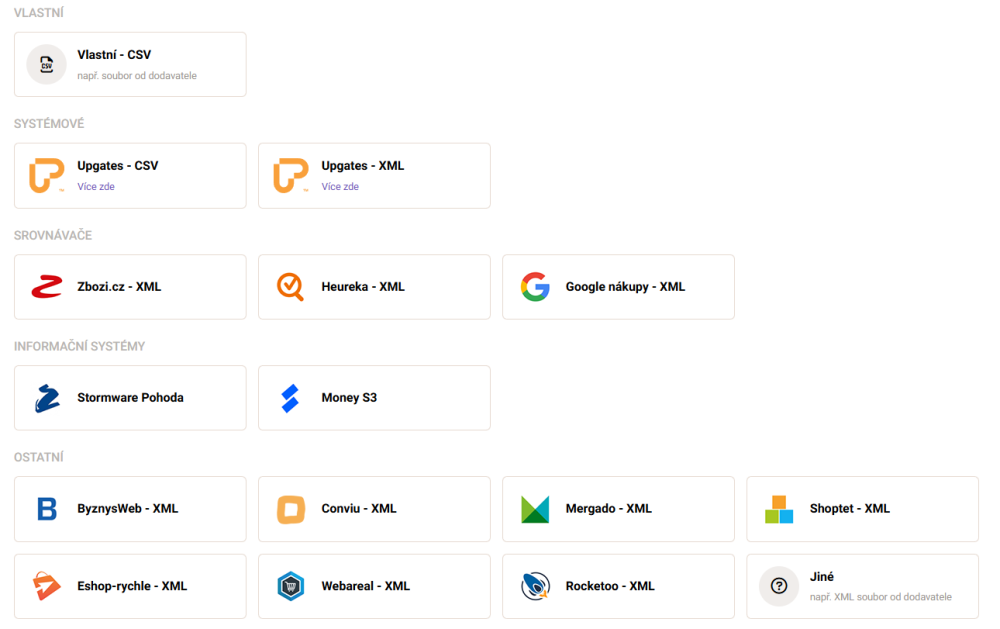The height and width of the screenshot is (629, 1000).
Task: Pick the Heureka - XML label
Action: [x=363, y=287]
